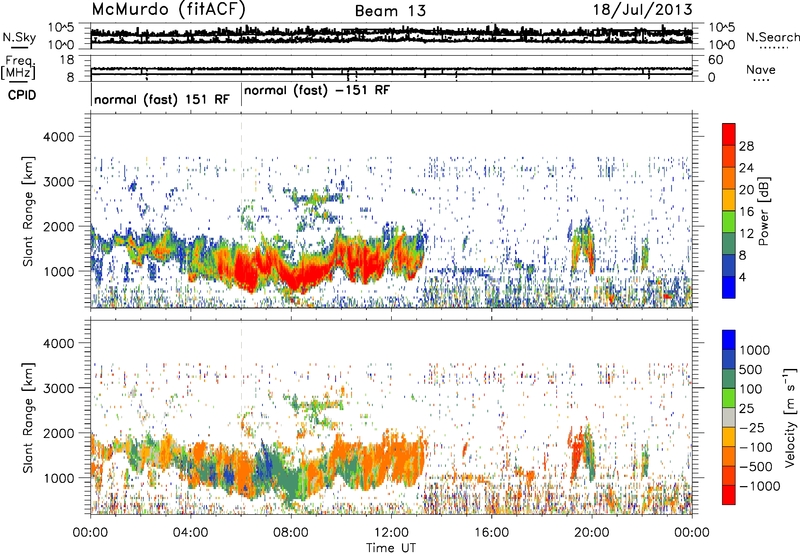Click the 04:00 time tick label
This screenshot has height=554, width=800.
190,533
